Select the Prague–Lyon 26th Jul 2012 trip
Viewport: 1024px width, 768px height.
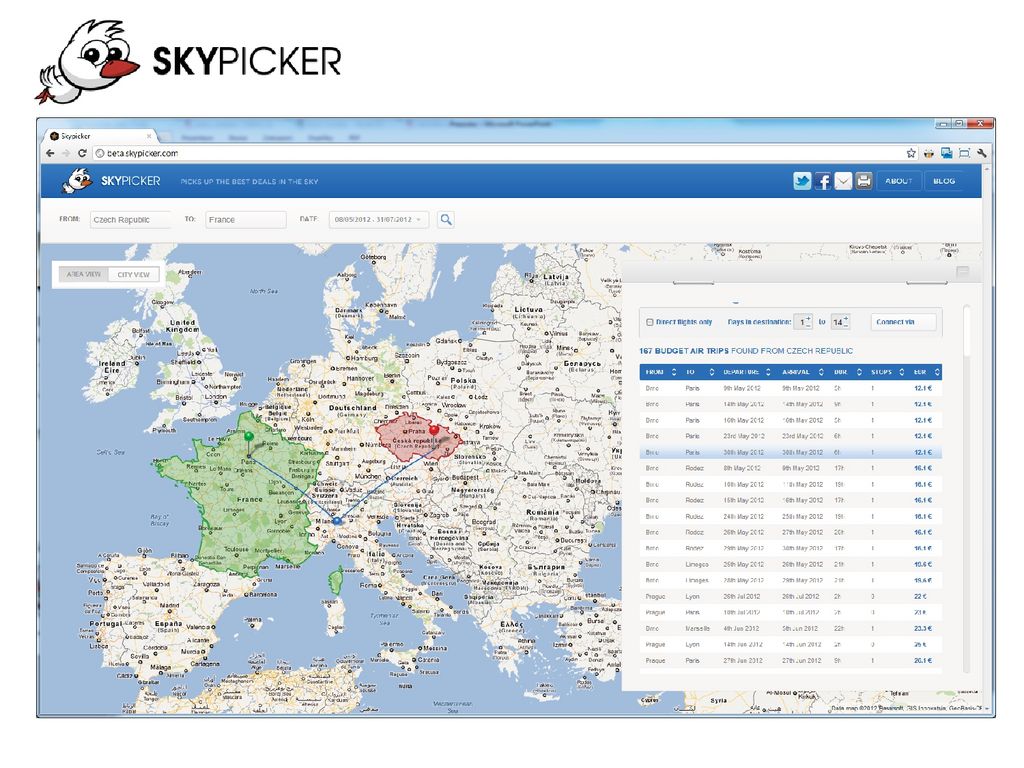click(x=791, y=596)
